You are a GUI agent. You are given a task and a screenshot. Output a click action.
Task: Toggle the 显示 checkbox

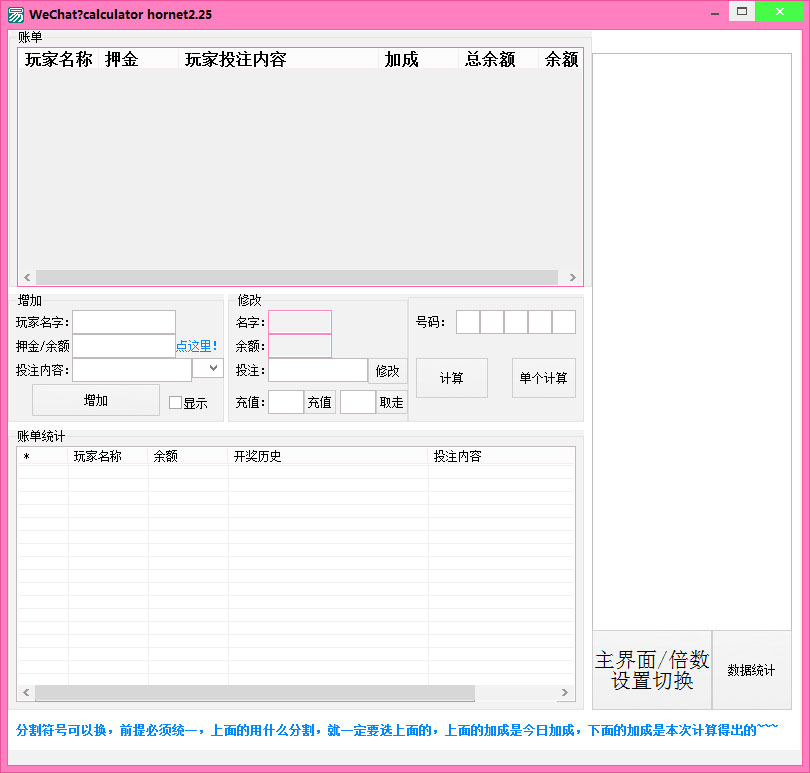click(176, 403)
